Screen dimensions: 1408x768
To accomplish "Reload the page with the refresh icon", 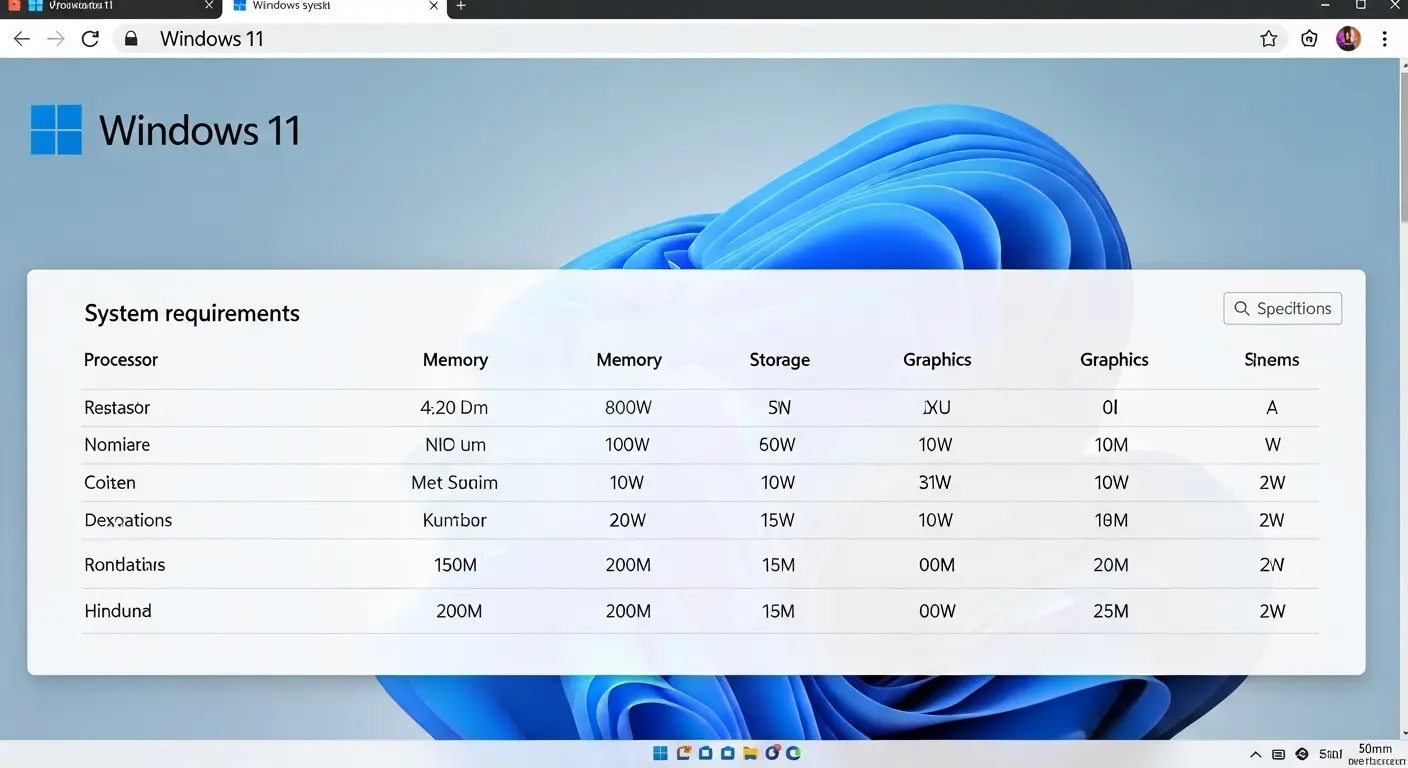I will pos(90,39).
